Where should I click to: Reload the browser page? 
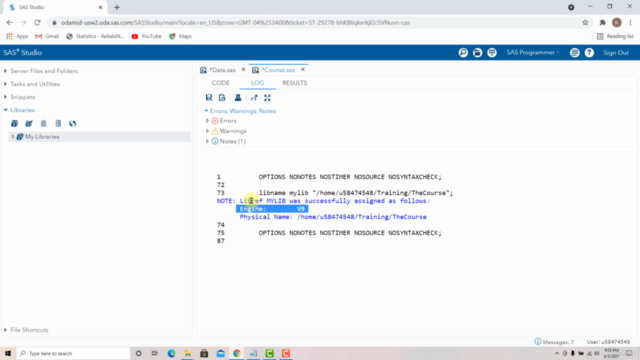[x=37, y=22]
